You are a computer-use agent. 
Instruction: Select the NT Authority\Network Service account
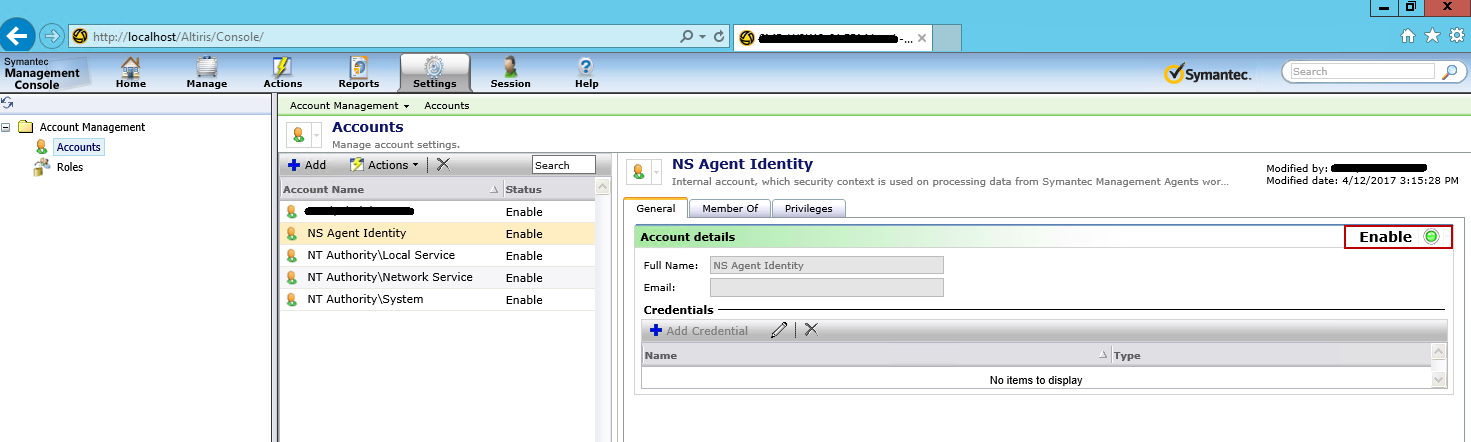tap(389, 277)
